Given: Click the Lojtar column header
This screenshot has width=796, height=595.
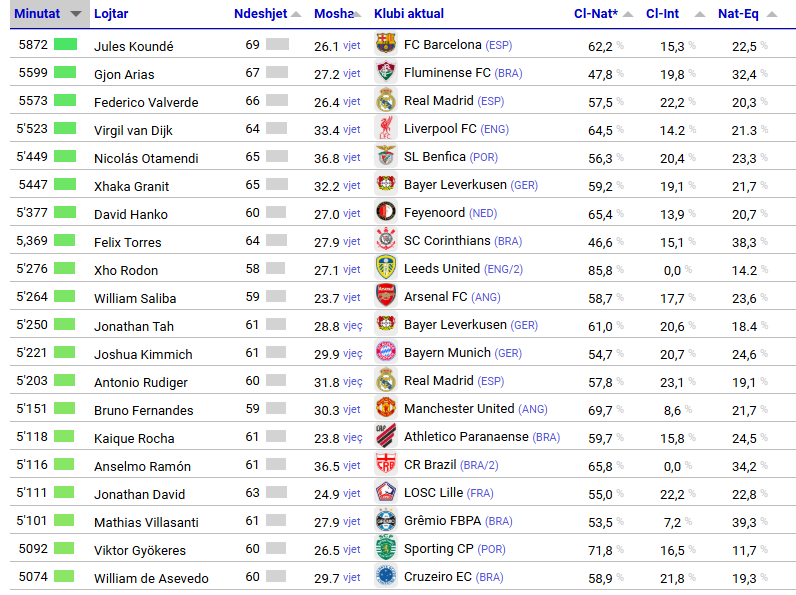Looking at the screenshot, I should click(x=110, y=14).
